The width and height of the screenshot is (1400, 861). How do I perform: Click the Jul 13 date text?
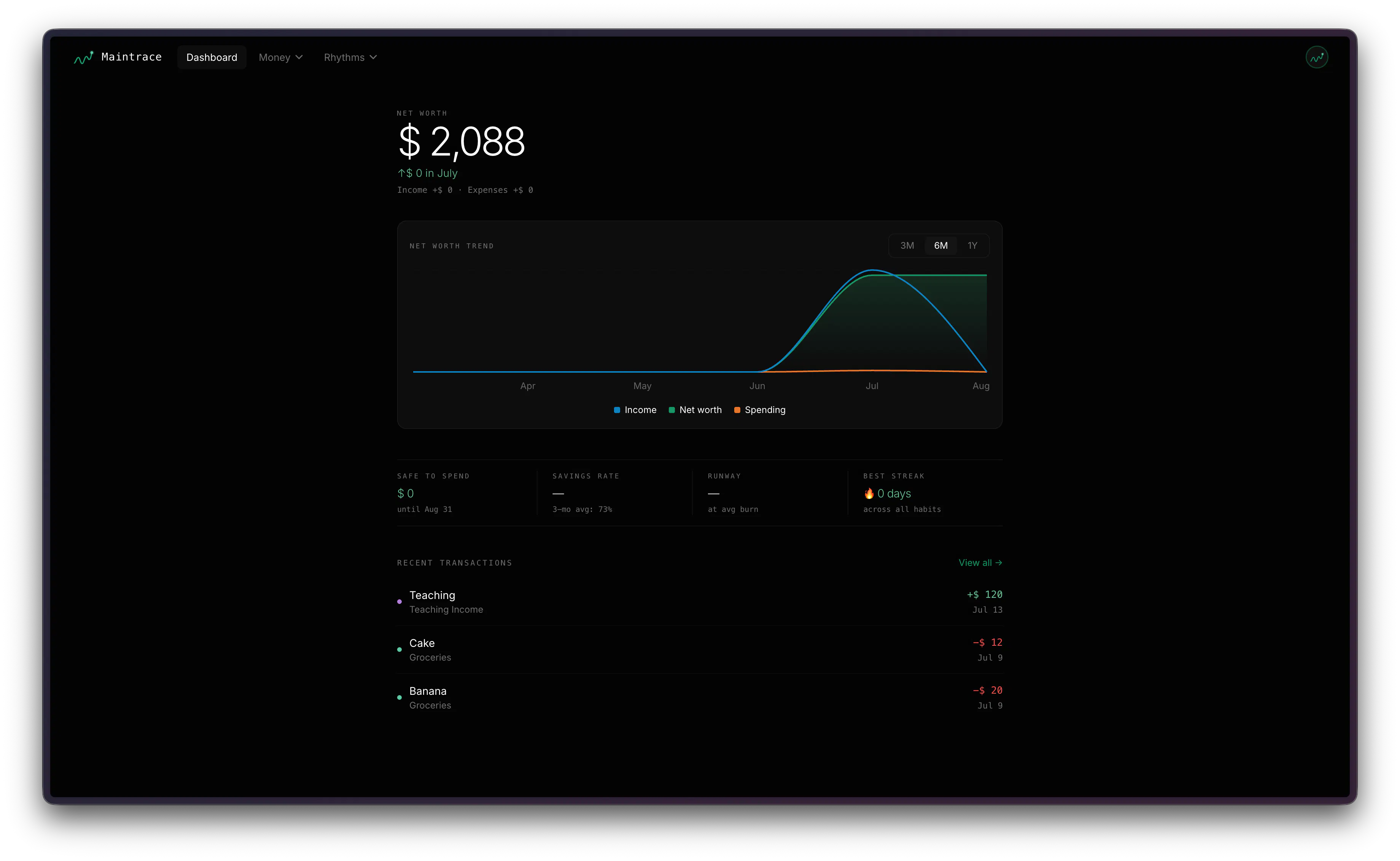click(987, 609)
